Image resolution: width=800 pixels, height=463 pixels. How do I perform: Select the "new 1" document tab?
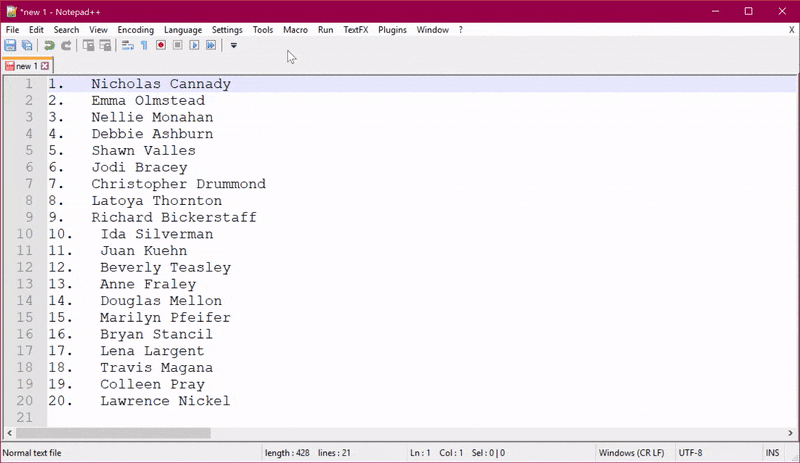(25, 66)
